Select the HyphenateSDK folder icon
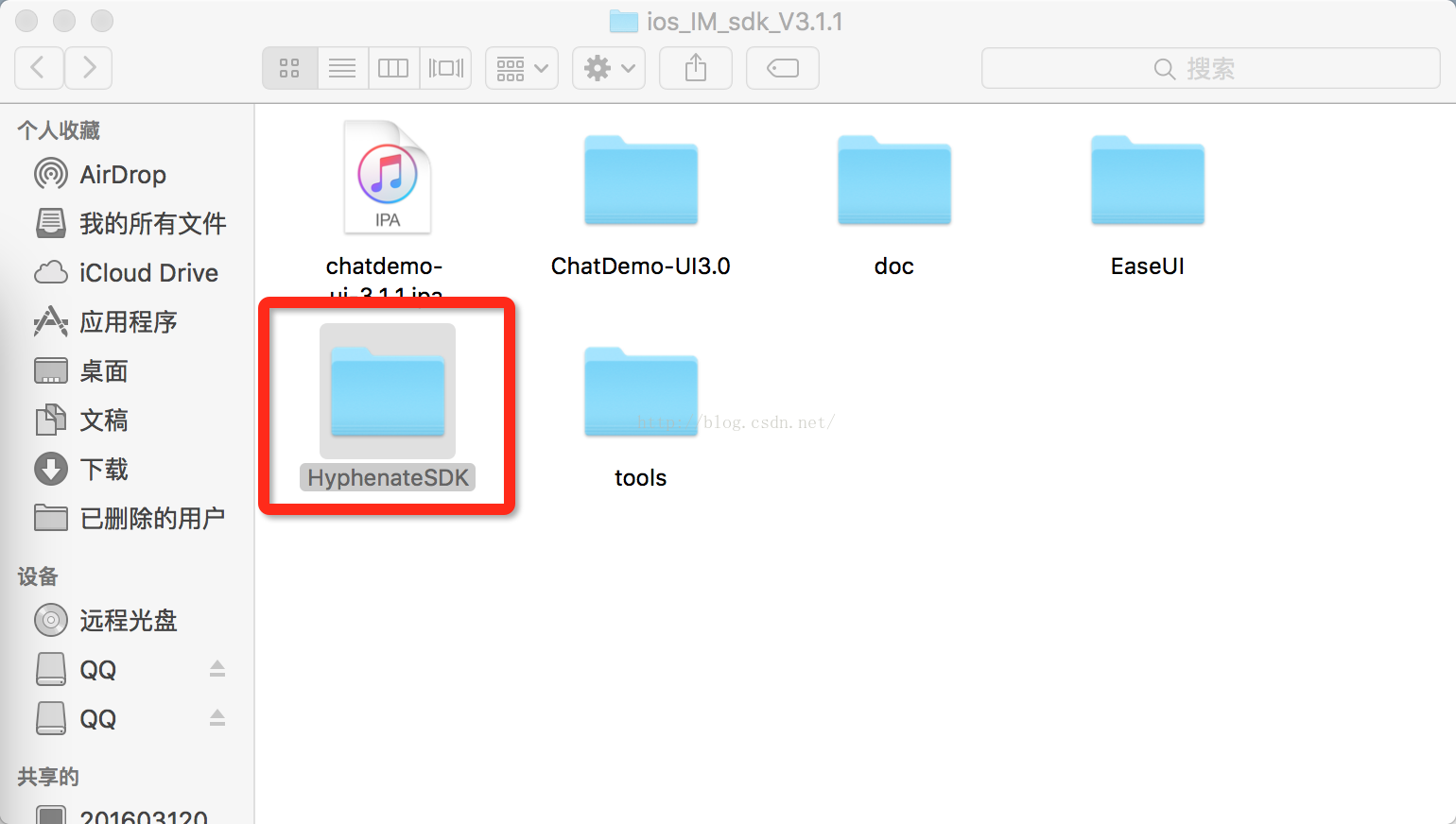 coord(388,391)
